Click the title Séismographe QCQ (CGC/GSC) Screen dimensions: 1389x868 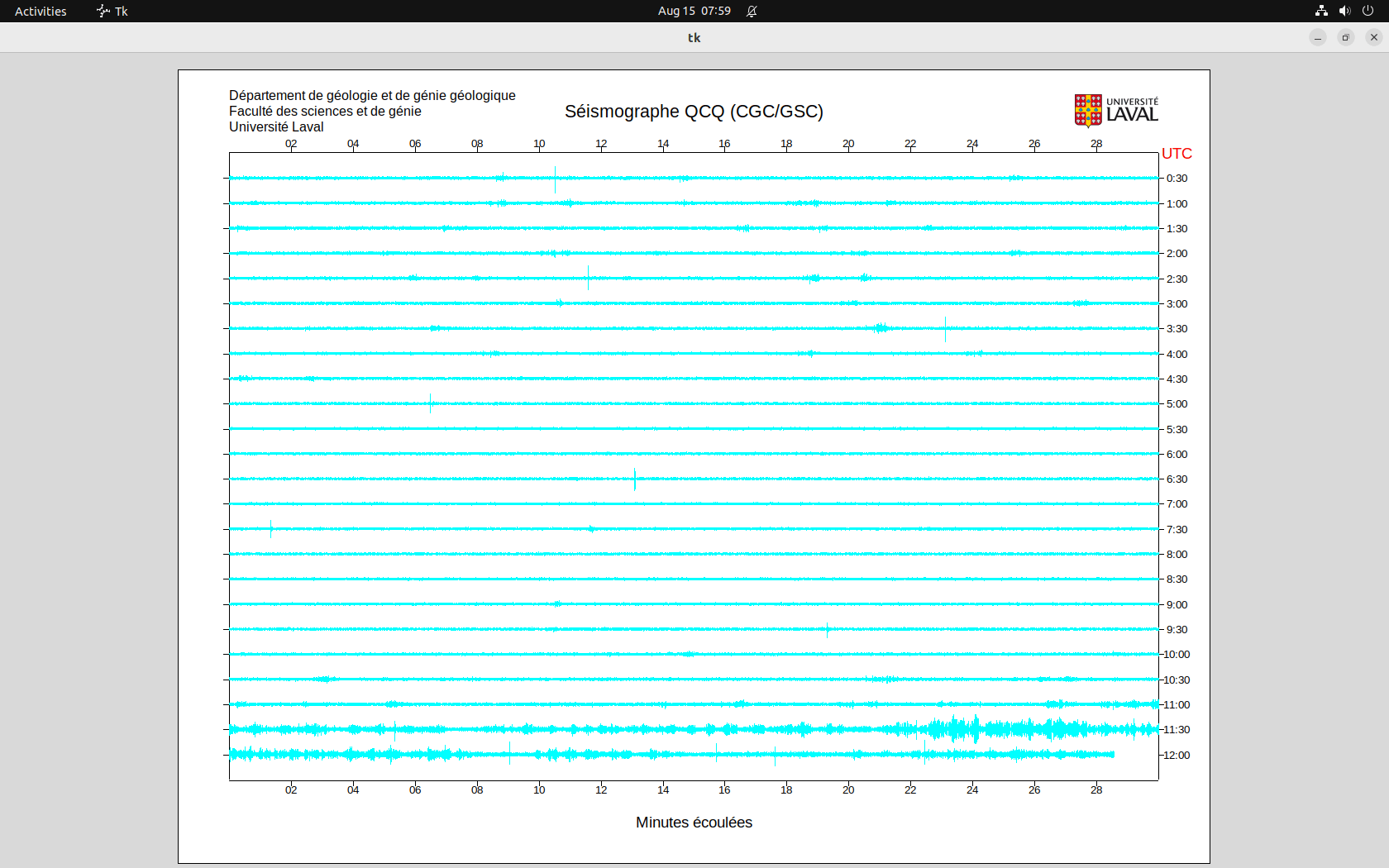tap(694, 112)
